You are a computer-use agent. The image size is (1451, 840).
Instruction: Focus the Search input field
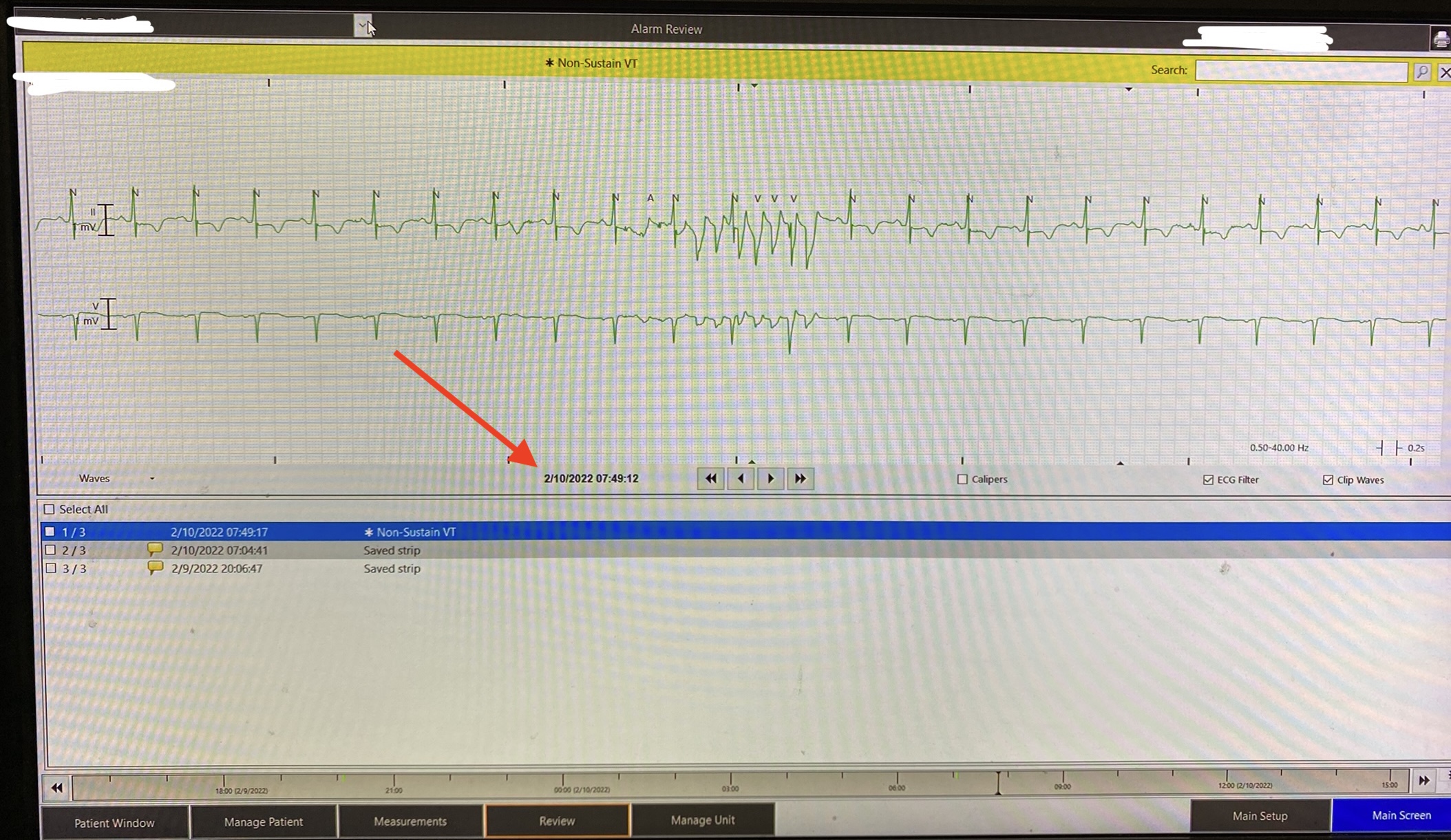tap(1302, 71)
